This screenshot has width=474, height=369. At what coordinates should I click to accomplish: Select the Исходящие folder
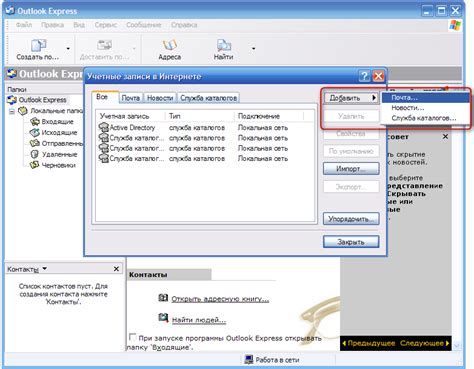coord(59,133)
